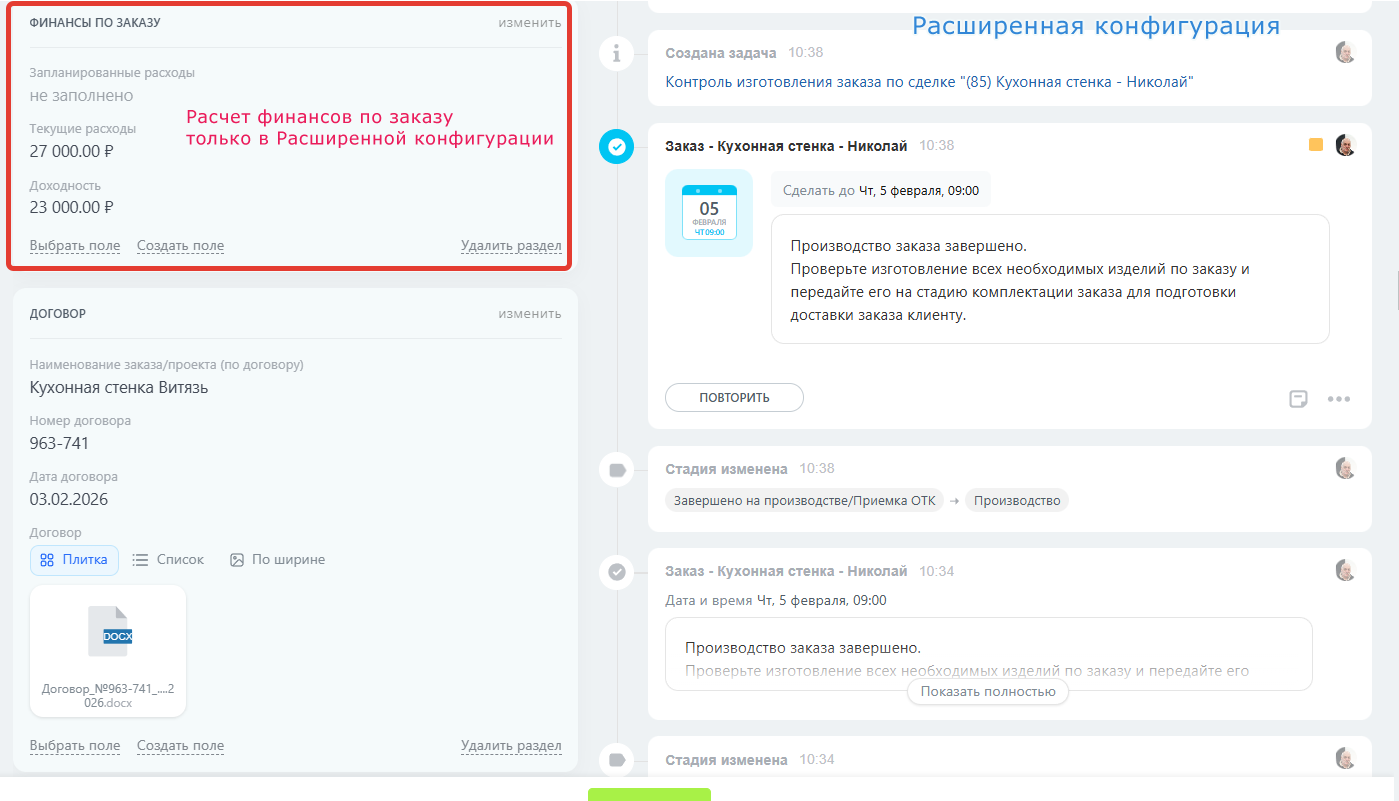This screenshot has width=1399, height=801.
Task: Click "Удалить раздел" in the "Договор" section
Action: pyautogui.click(x=511, y=745)
